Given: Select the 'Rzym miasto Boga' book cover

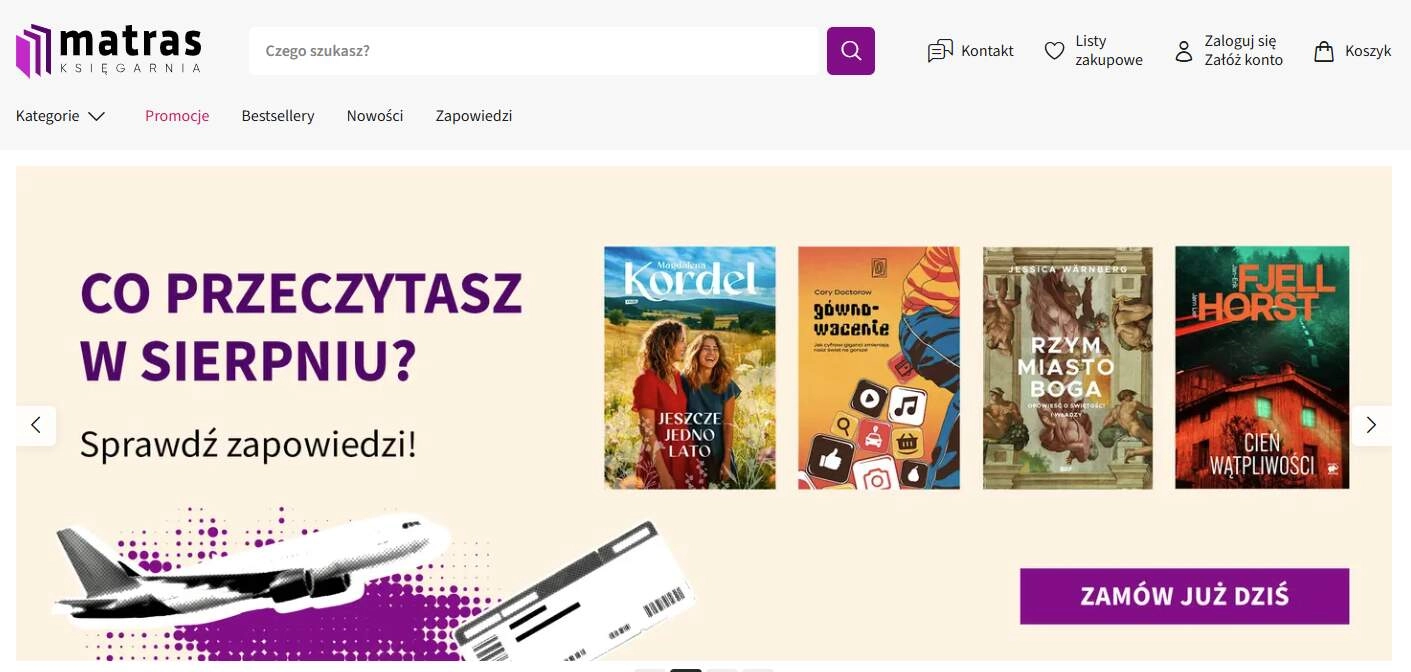Looking at the screenshot, I should (1067, 368).
